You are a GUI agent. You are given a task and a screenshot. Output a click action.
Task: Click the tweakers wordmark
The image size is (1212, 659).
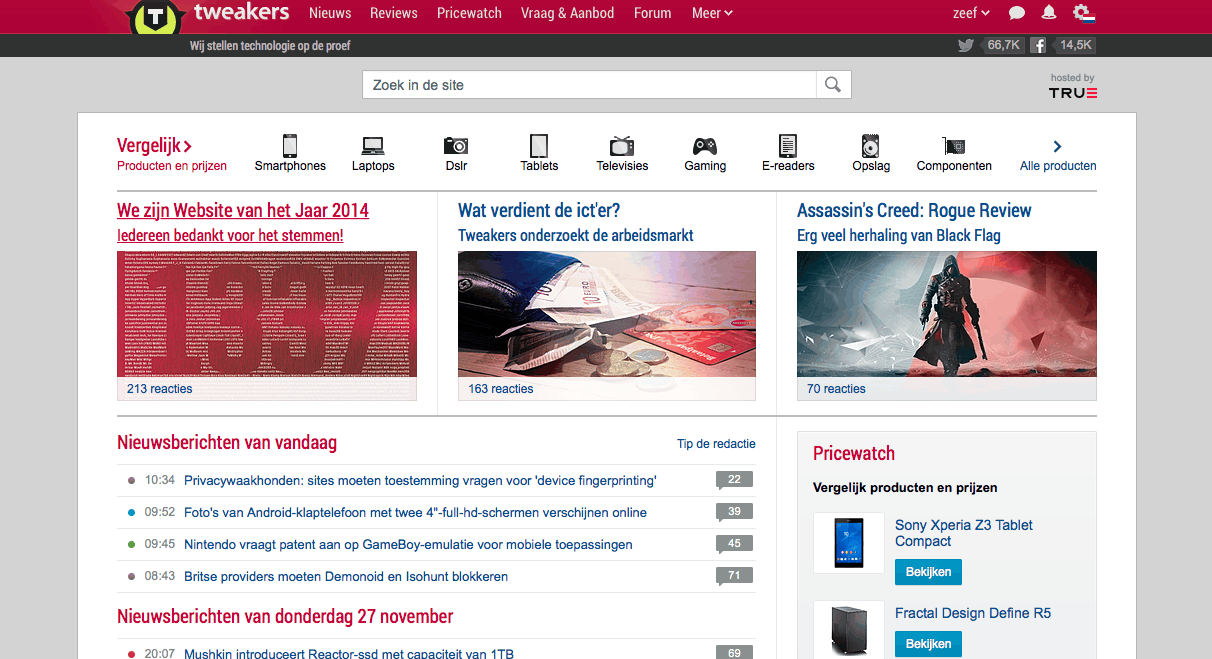click(x=241, y=13)
